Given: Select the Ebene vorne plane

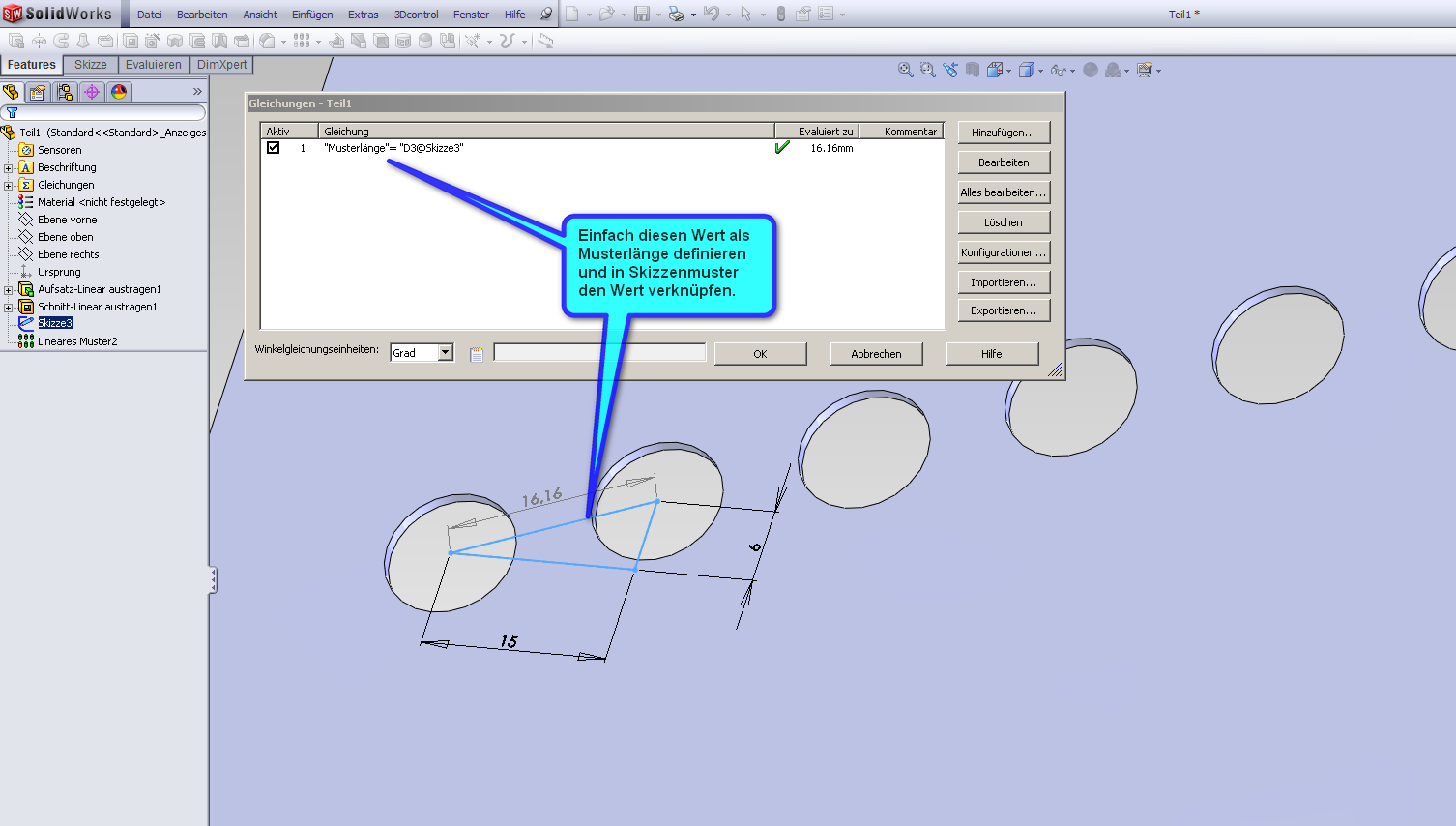Looking at the screenshot, I should tap(67, 220).
